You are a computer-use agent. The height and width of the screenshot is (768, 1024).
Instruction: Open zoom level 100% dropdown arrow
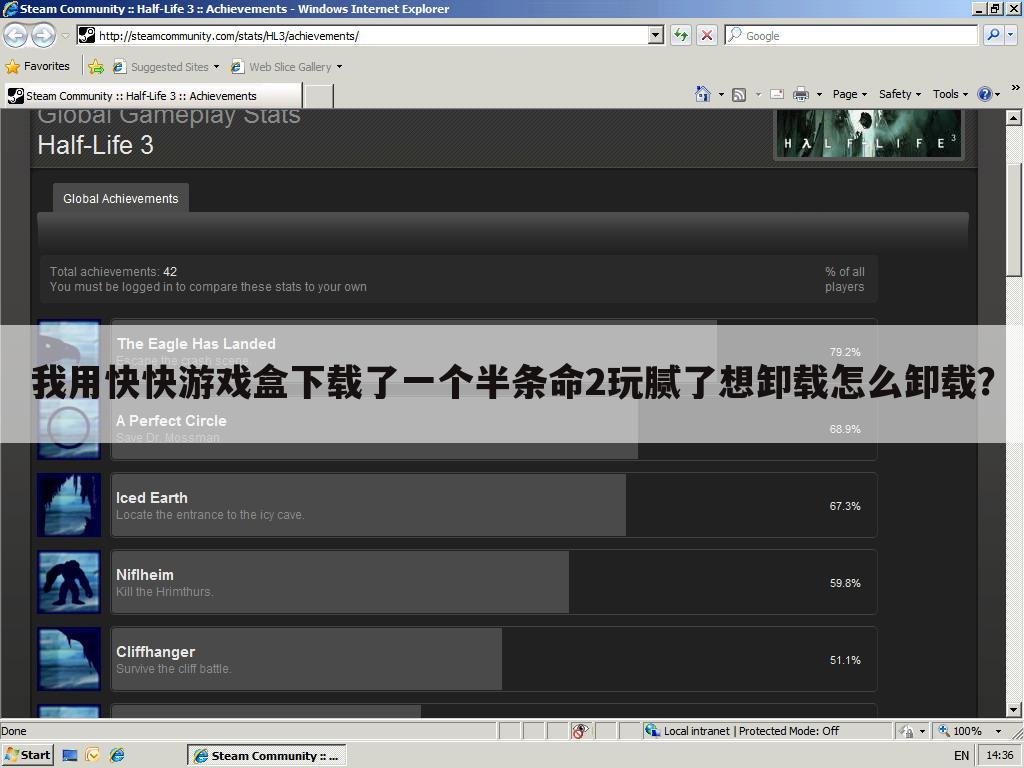click(998, 731)
